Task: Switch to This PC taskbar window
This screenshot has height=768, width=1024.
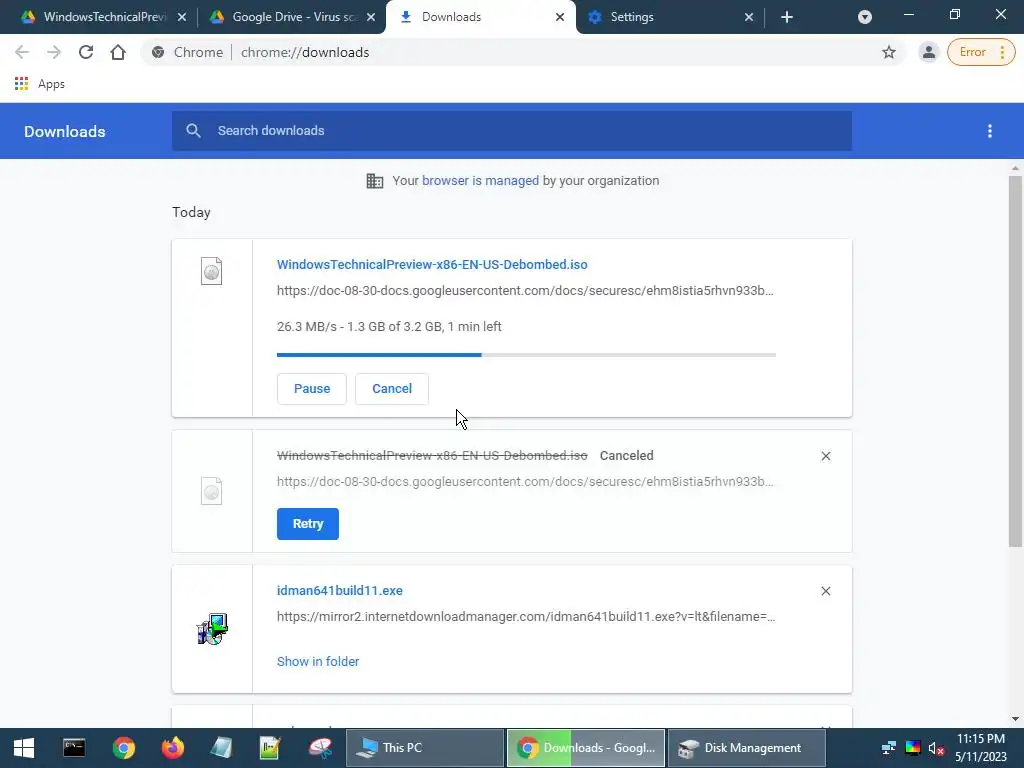Action: click(424, 748)
